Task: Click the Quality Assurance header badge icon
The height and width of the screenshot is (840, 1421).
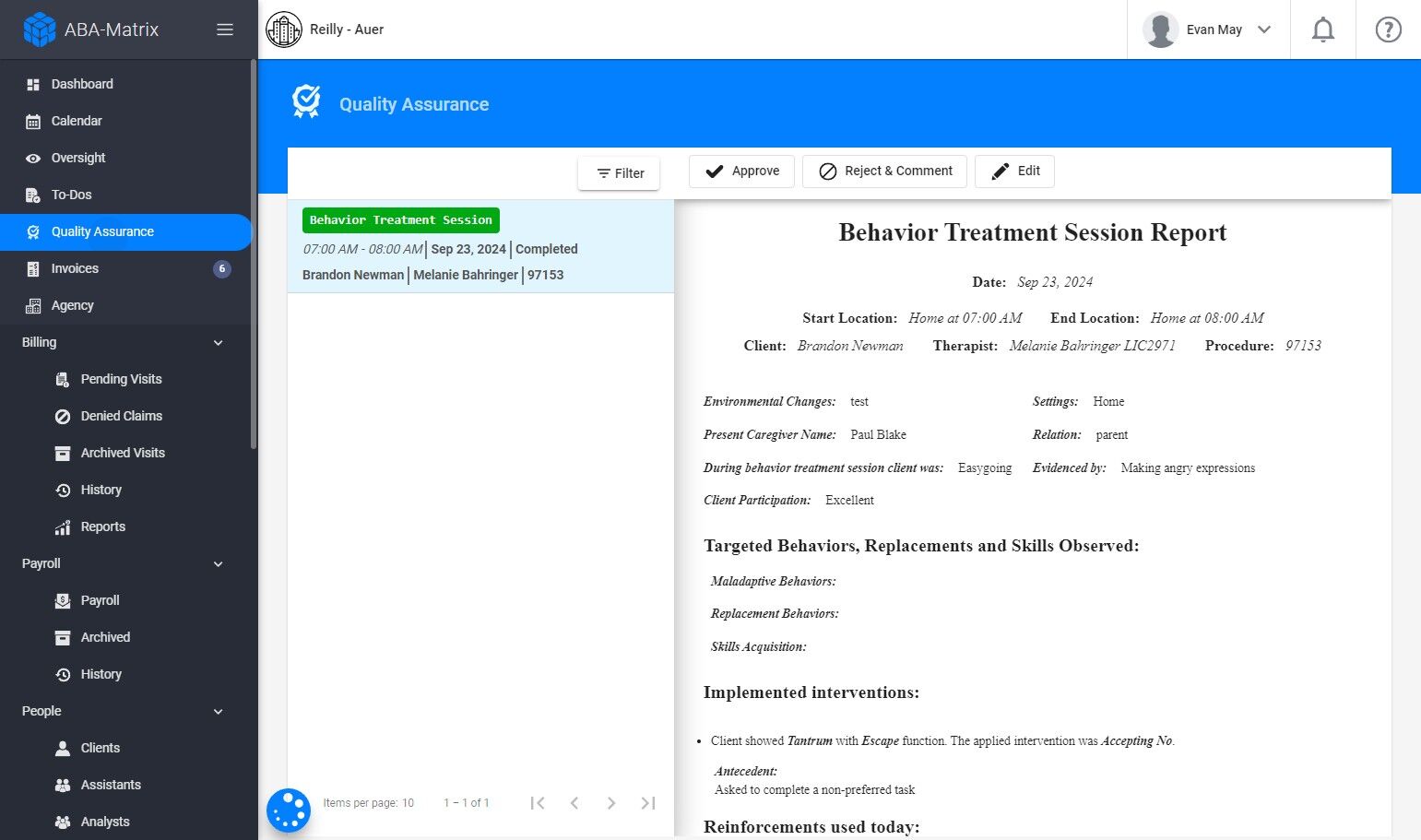Action: pyautogui.click(x=306, y=101)
